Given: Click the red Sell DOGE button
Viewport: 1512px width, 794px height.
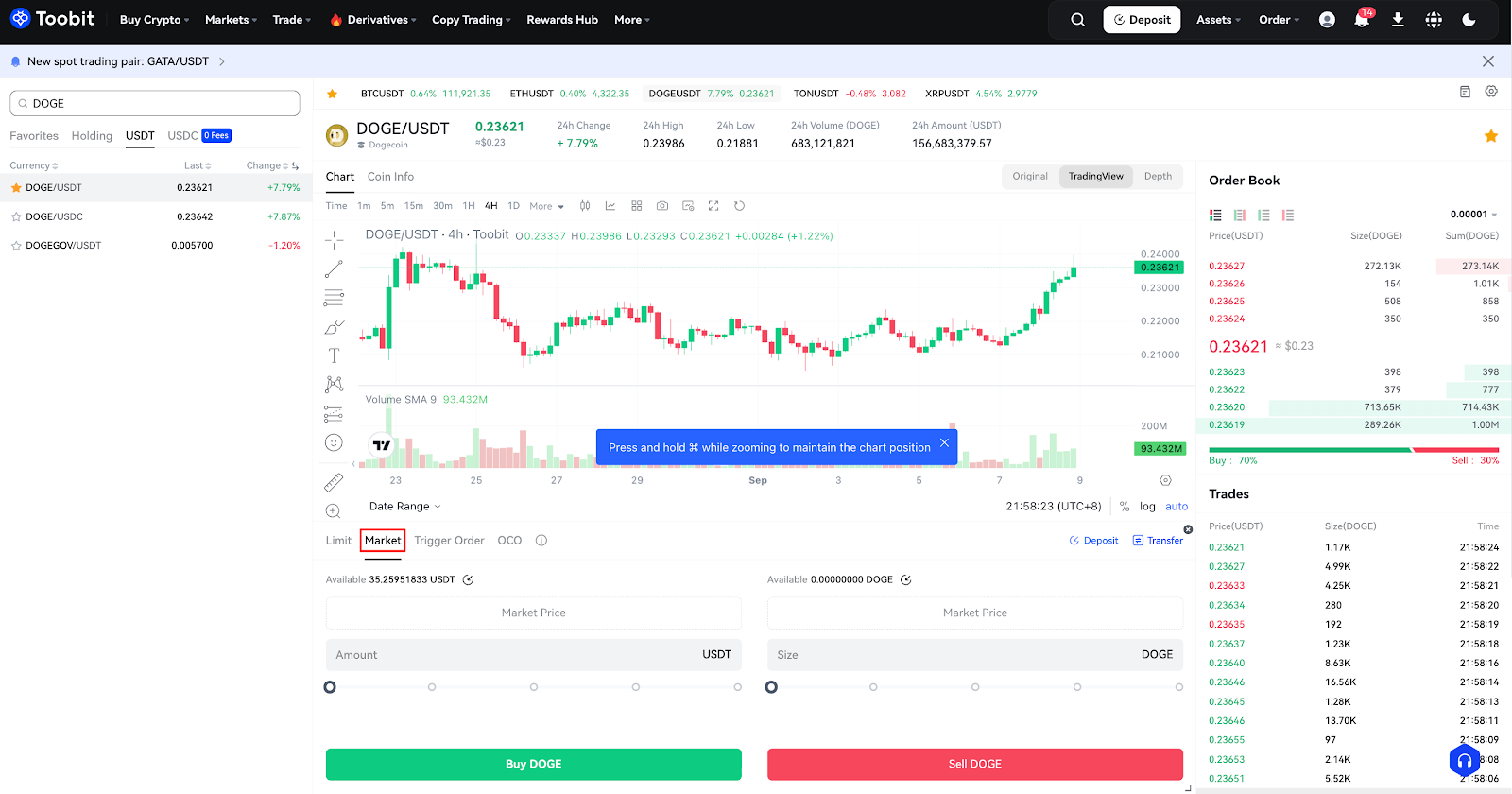Looking at the screenshot, I should click(x=974, y=764).
